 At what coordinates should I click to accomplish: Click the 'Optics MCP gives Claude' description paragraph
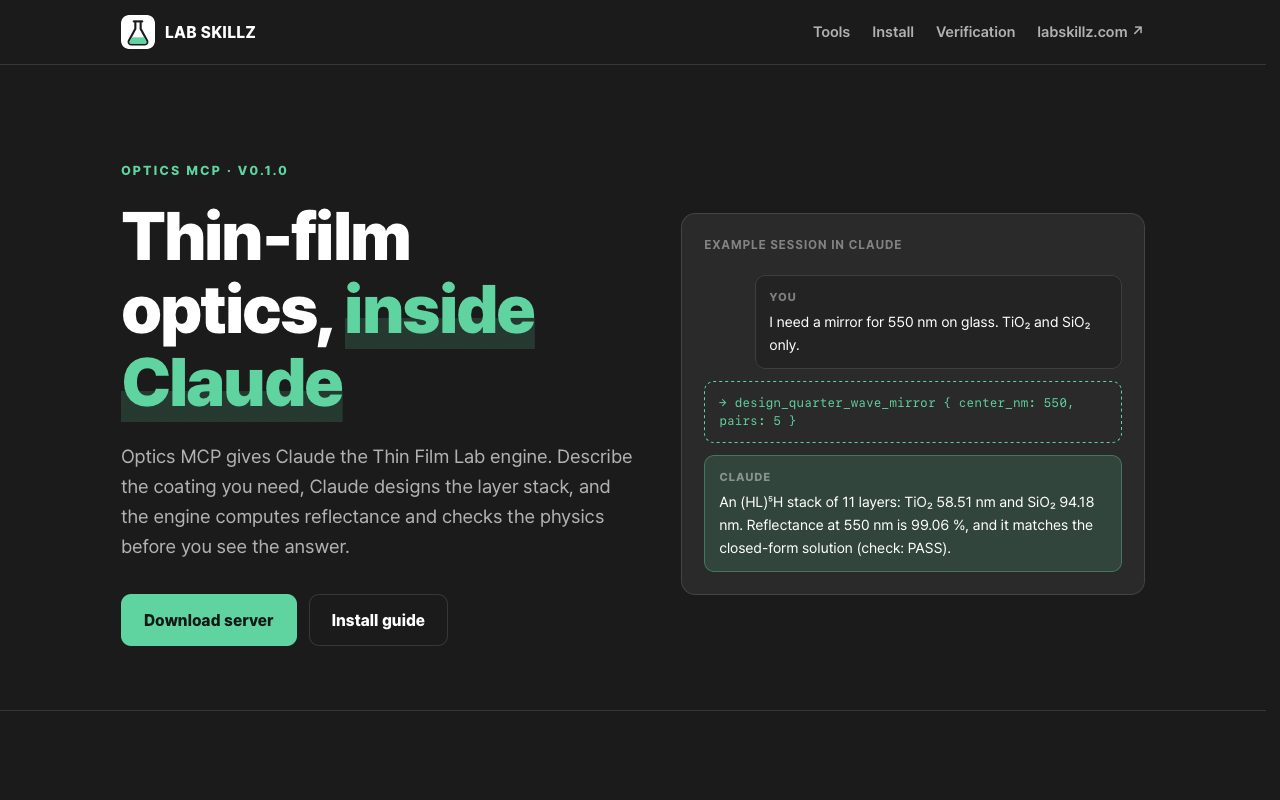tap(377, 502)
